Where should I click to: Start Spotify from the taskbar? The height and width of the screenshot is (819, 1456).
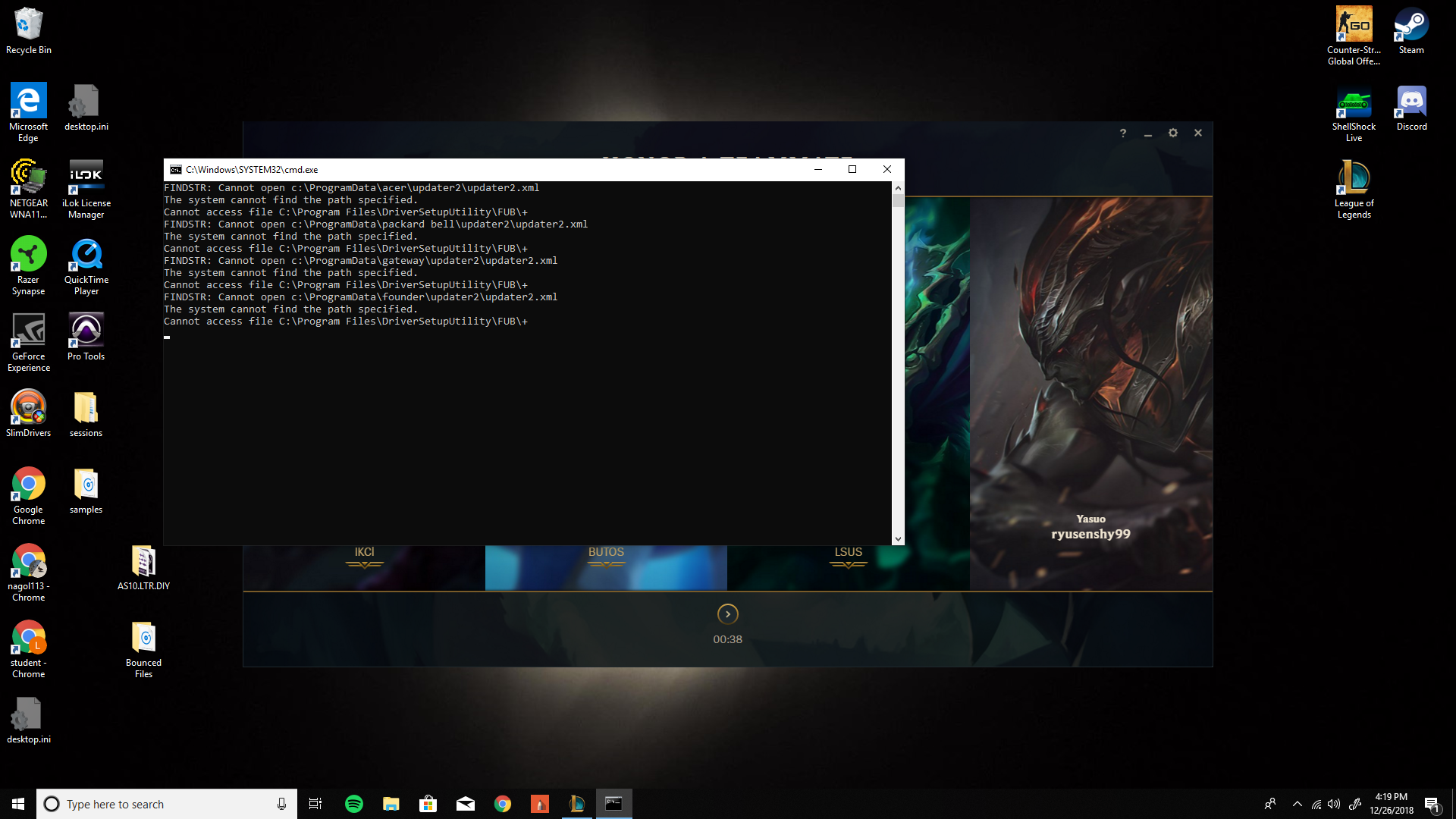353,803
